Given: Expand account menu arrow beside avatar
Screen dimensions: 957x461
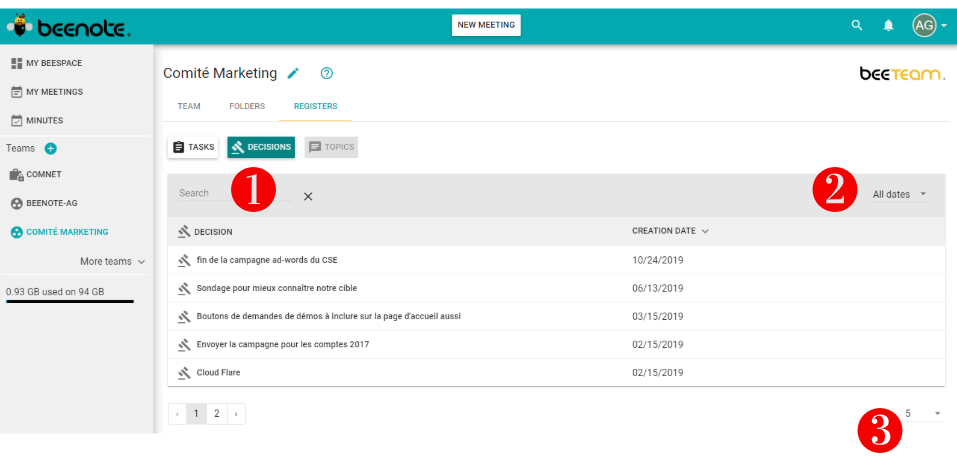Looking at the screenshot, I should click(x=944, y=26).
